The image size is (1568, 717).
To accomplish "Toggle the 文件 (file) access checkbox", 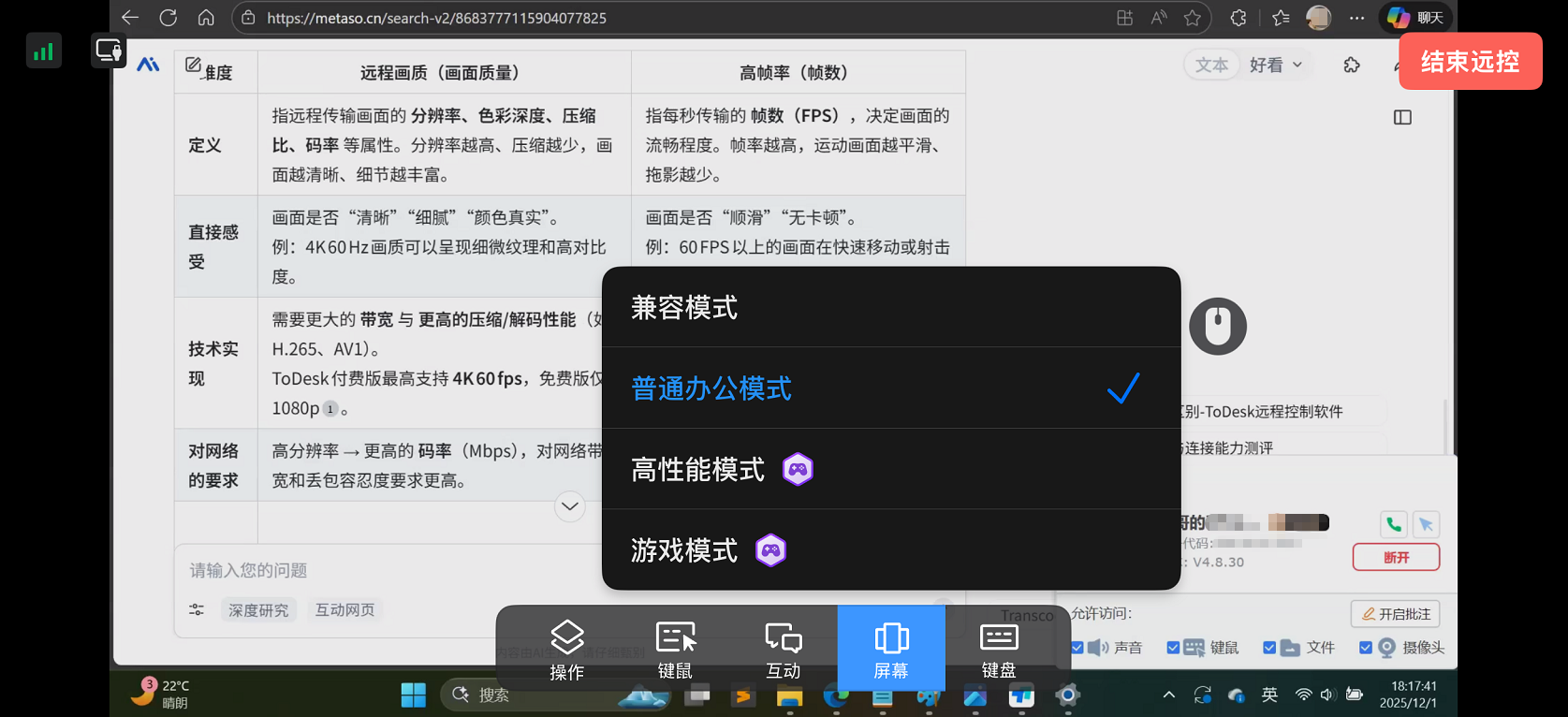I will point(1269,647).
